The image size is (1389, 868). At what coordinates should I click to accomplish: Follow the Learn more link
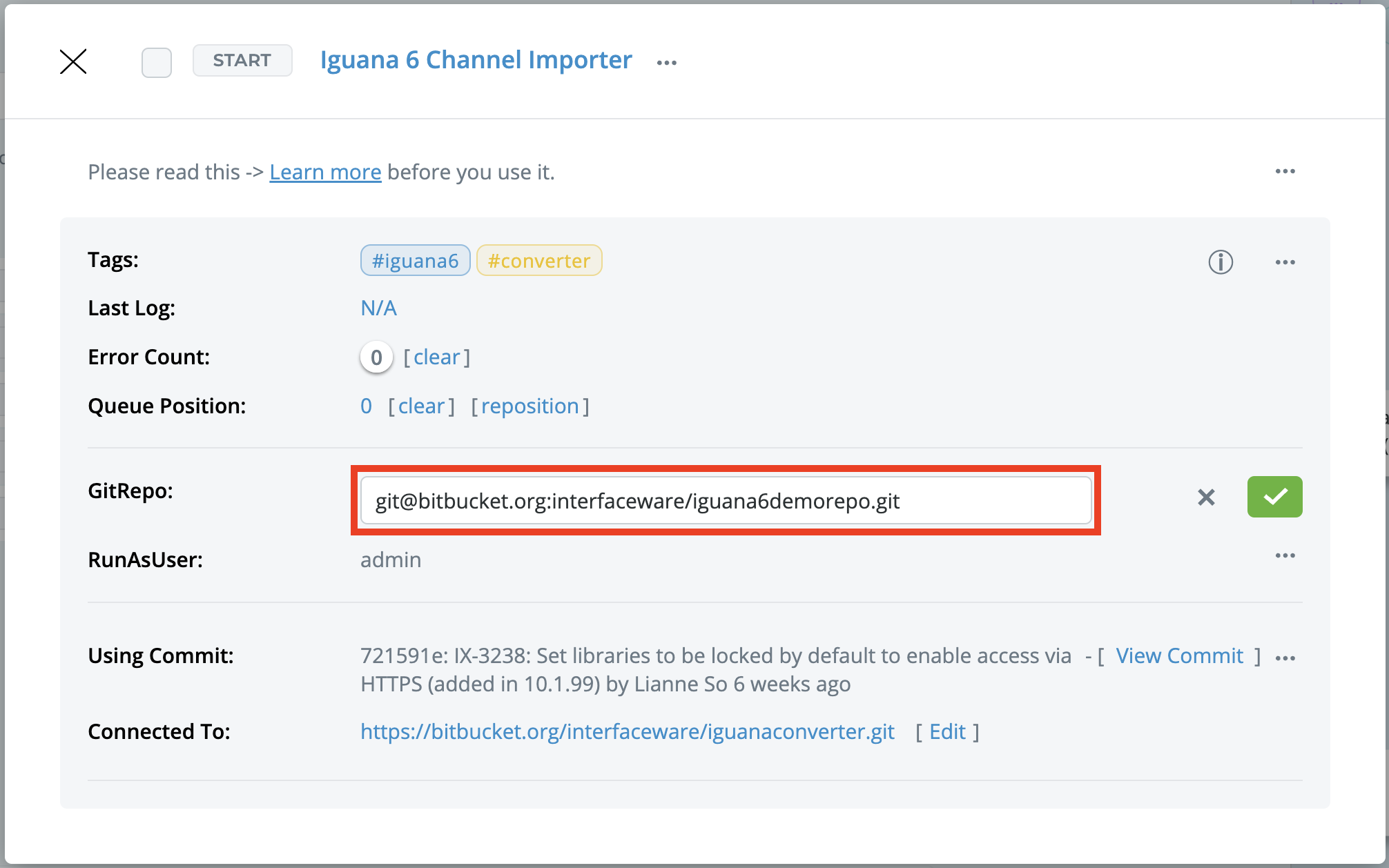325,172
